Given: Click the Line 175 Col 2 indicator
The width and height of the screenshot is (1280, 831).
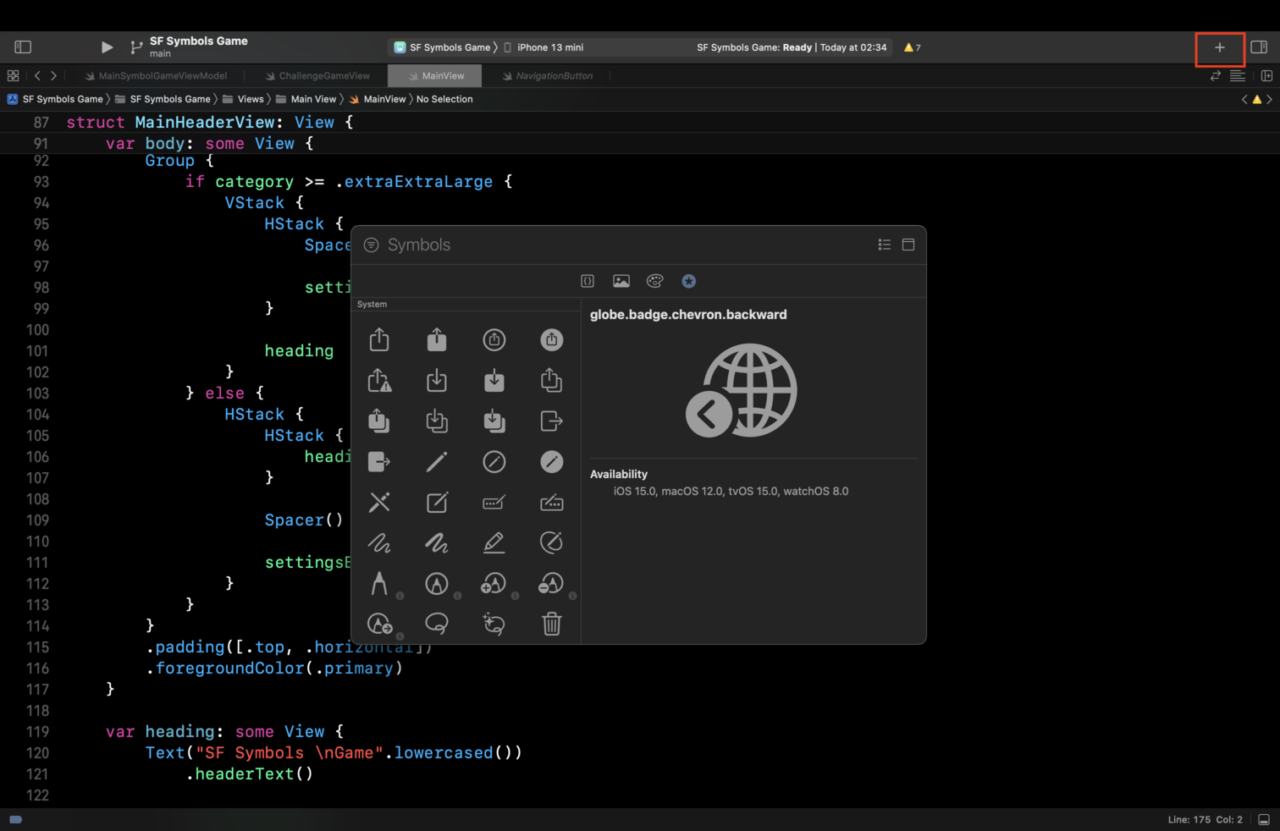Looking at the screenshot, I should click(1205, 820).
